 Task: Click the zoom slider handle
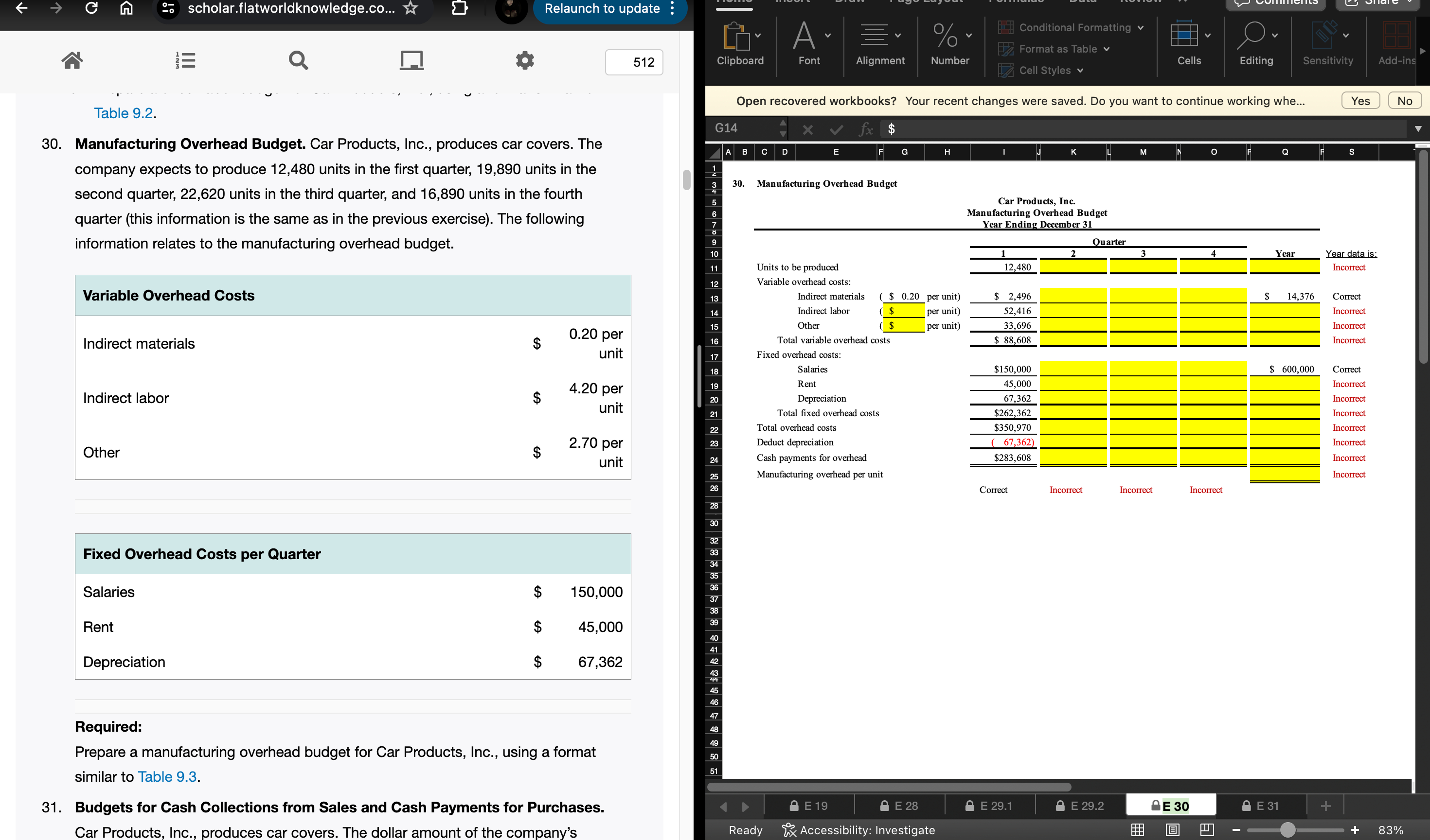1287,830
